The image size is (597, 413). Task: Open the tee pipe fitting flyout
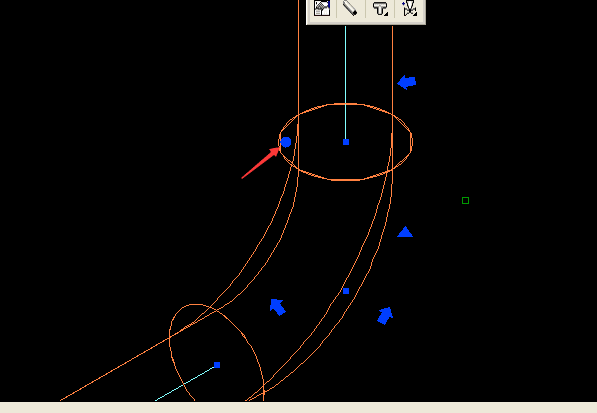[380, 8]
